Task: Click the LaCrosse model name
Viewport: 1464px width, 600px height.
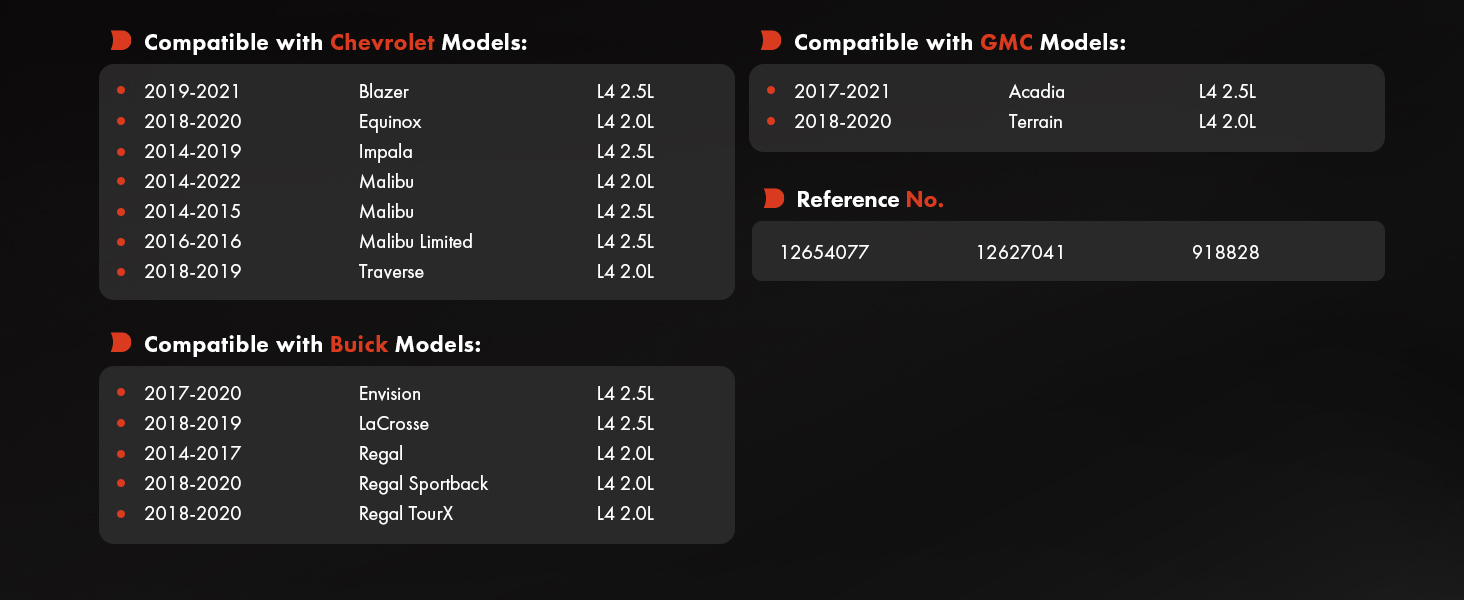Action: coord(394,424)
